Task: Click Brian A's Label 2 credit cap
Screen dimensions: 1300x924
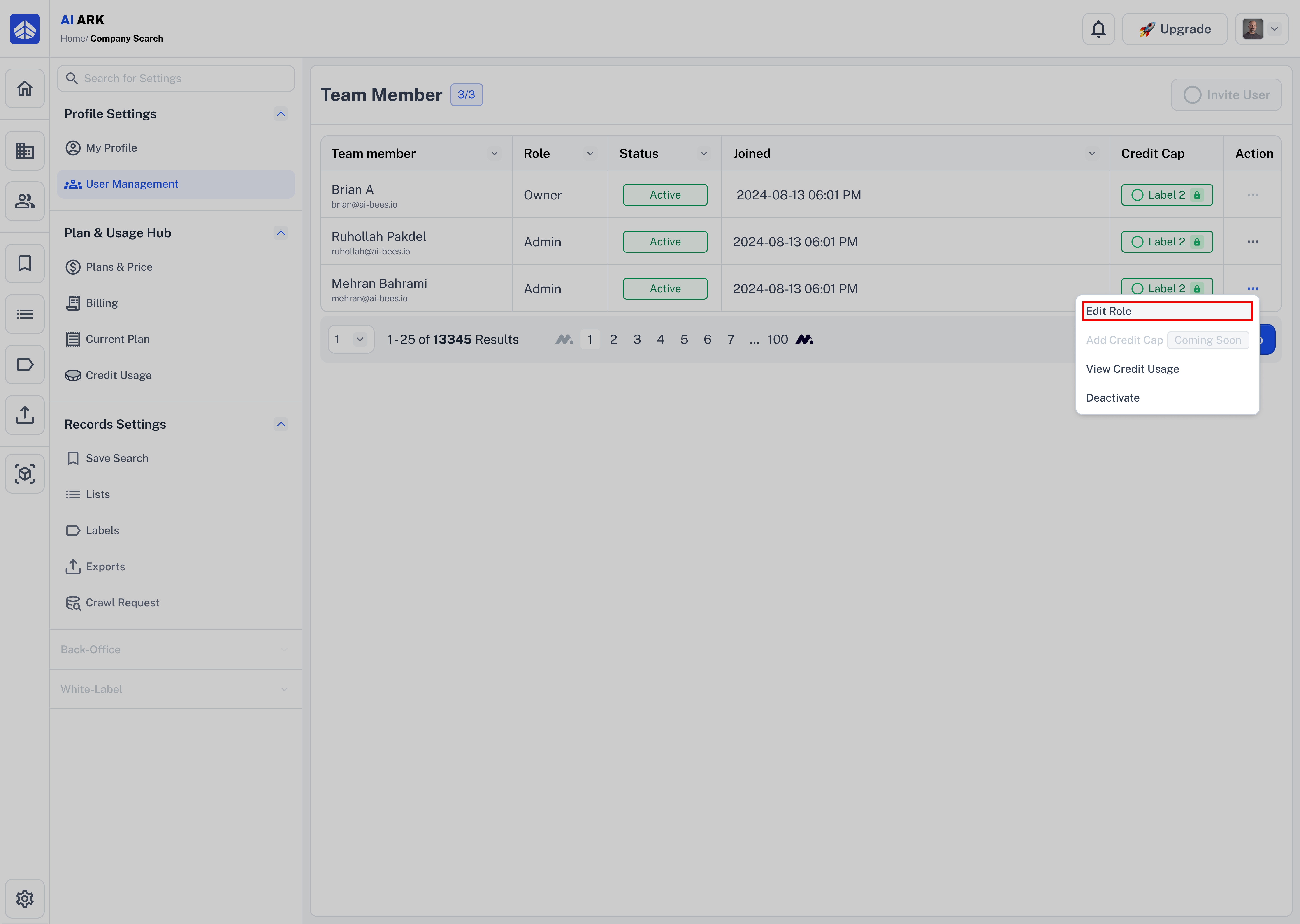Action: click(x=1167, y=195)
